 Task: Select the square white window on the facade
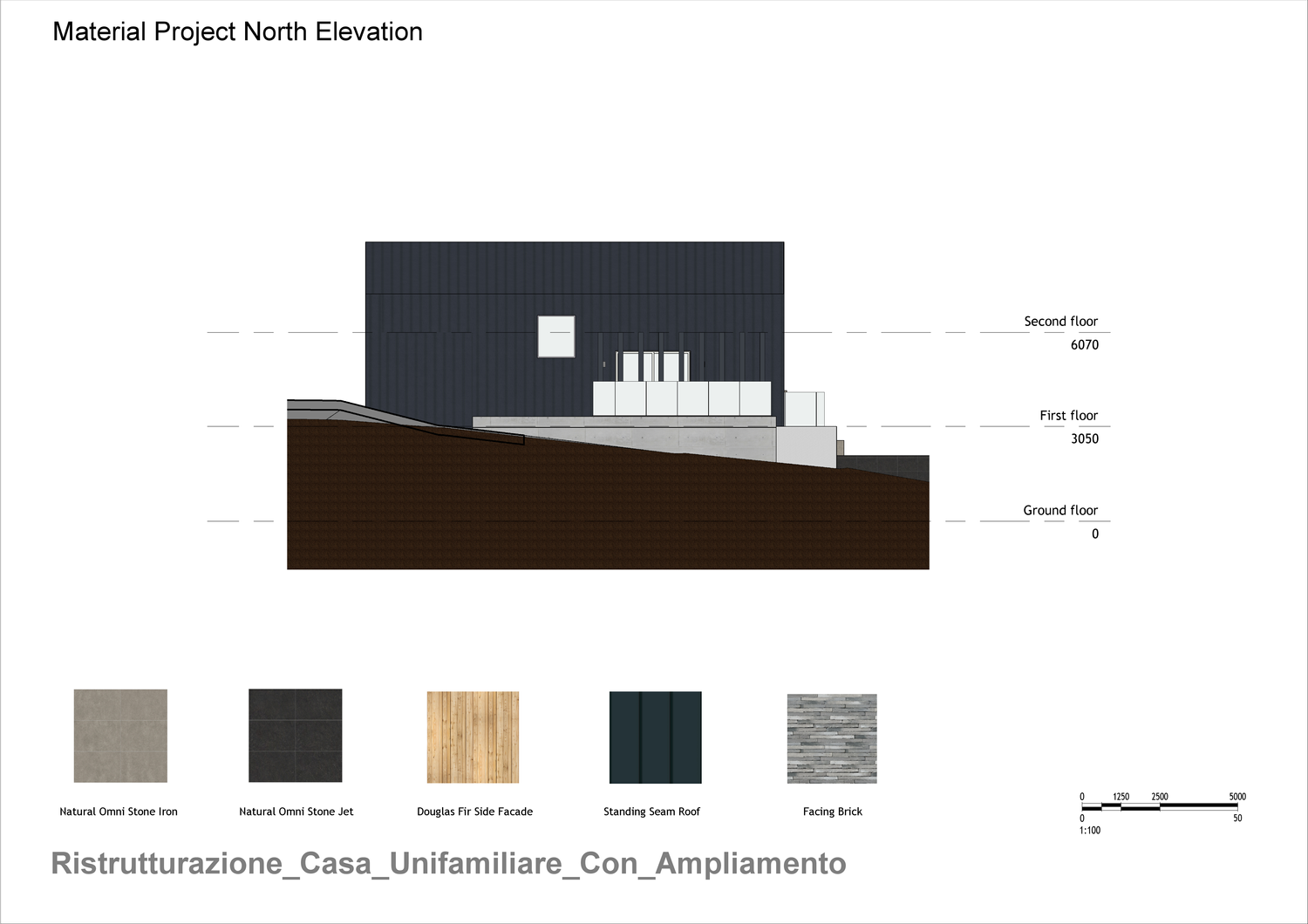point(556,336)
